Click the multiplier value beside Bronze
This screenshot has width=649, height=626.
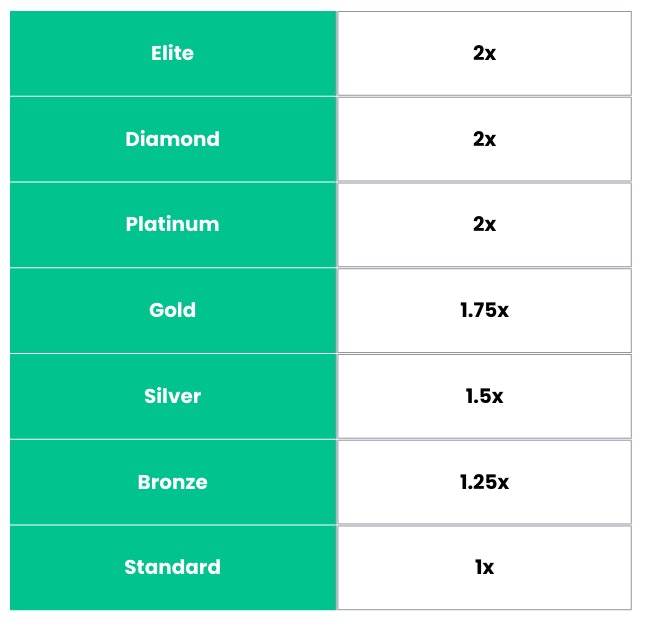[484, 482]
